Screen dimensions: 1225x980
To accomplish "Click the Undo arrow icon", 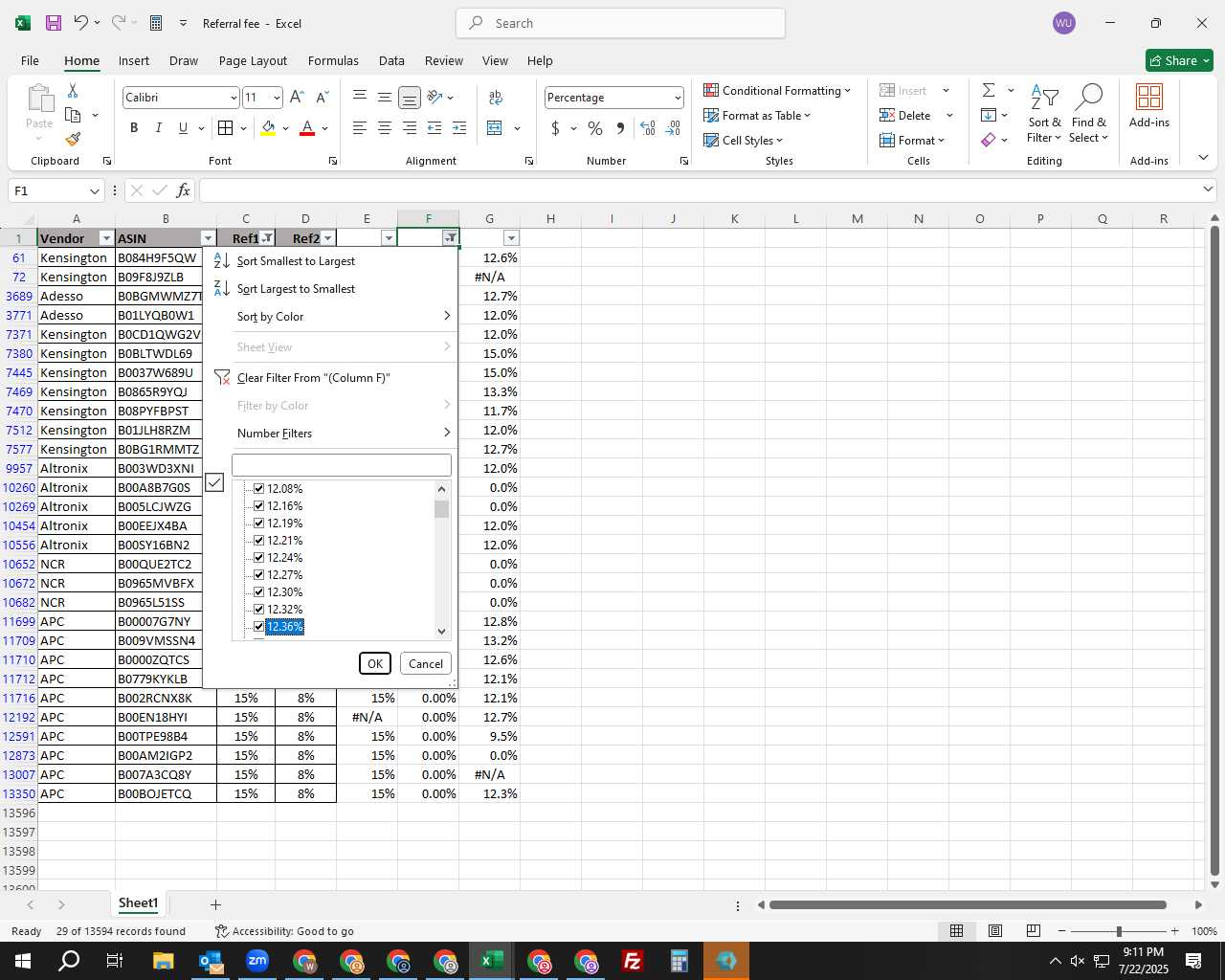I will click(x=81, y=23).
